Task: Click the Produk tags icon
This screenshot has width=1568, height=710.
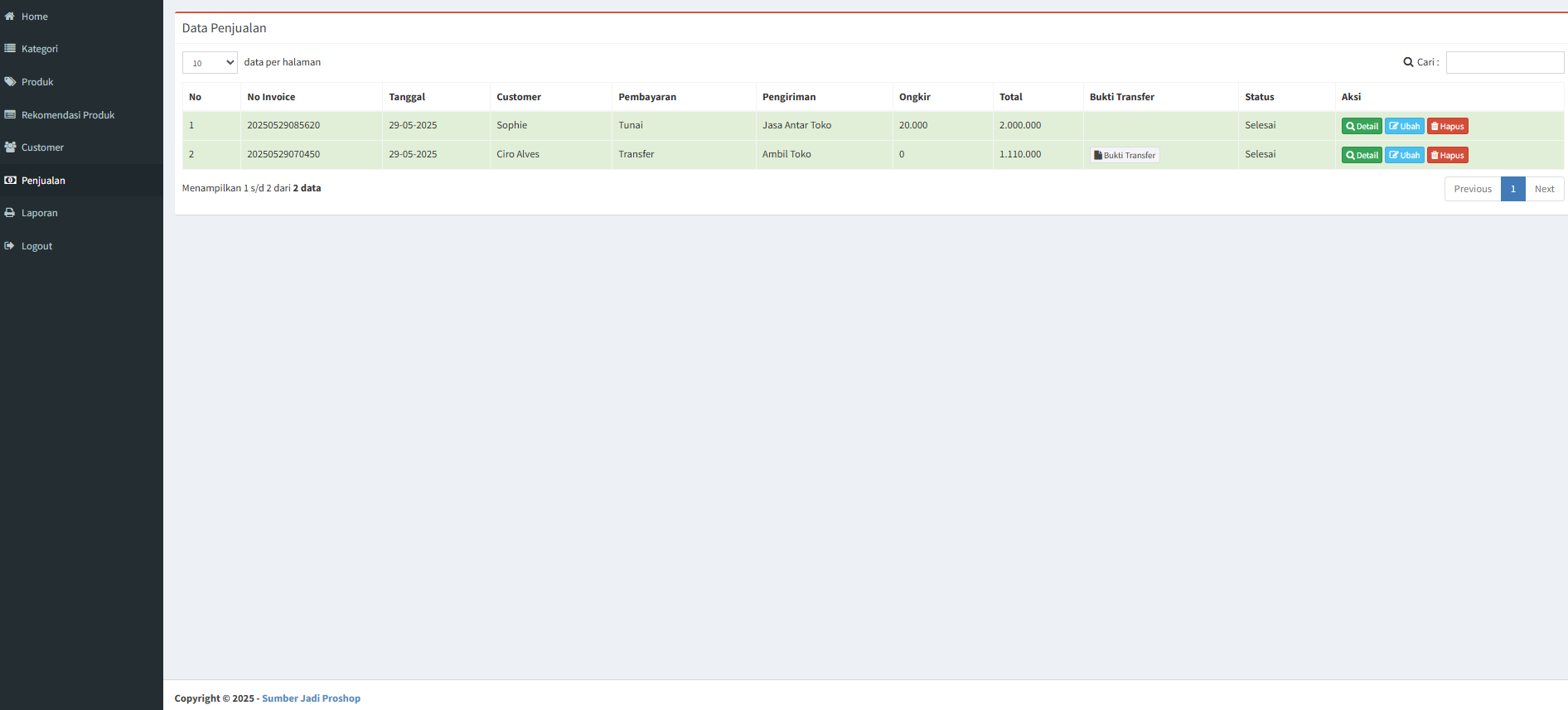Action: coord(10,82)
